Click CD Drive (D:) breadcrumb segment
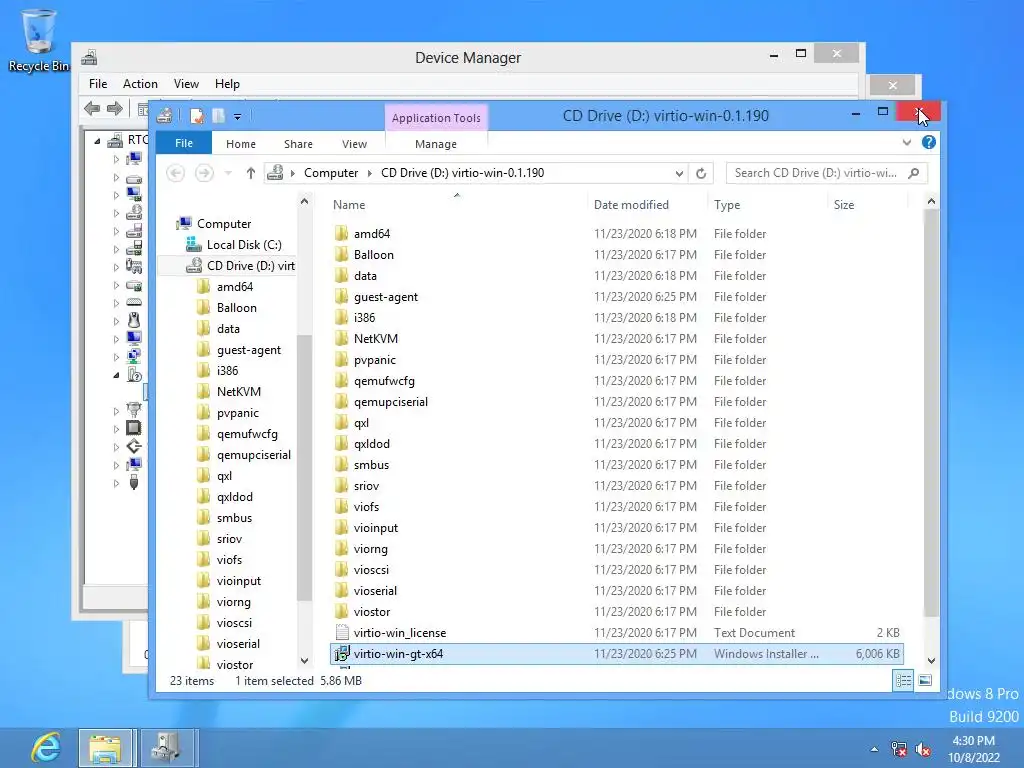 (462, 173)
